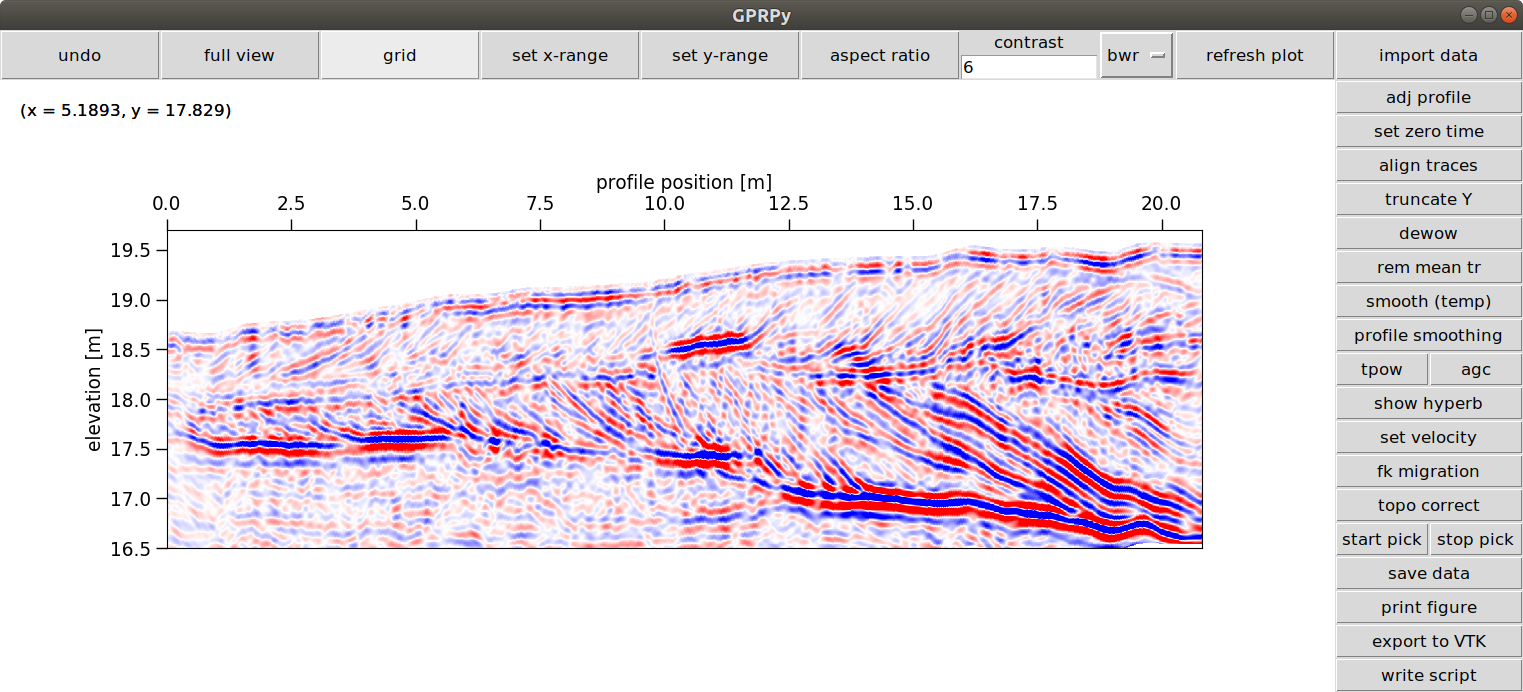Click the 'profile position [m]' axis label
Image resolution: width=1523 pixels, height=692 pixels.
point(684,182)
